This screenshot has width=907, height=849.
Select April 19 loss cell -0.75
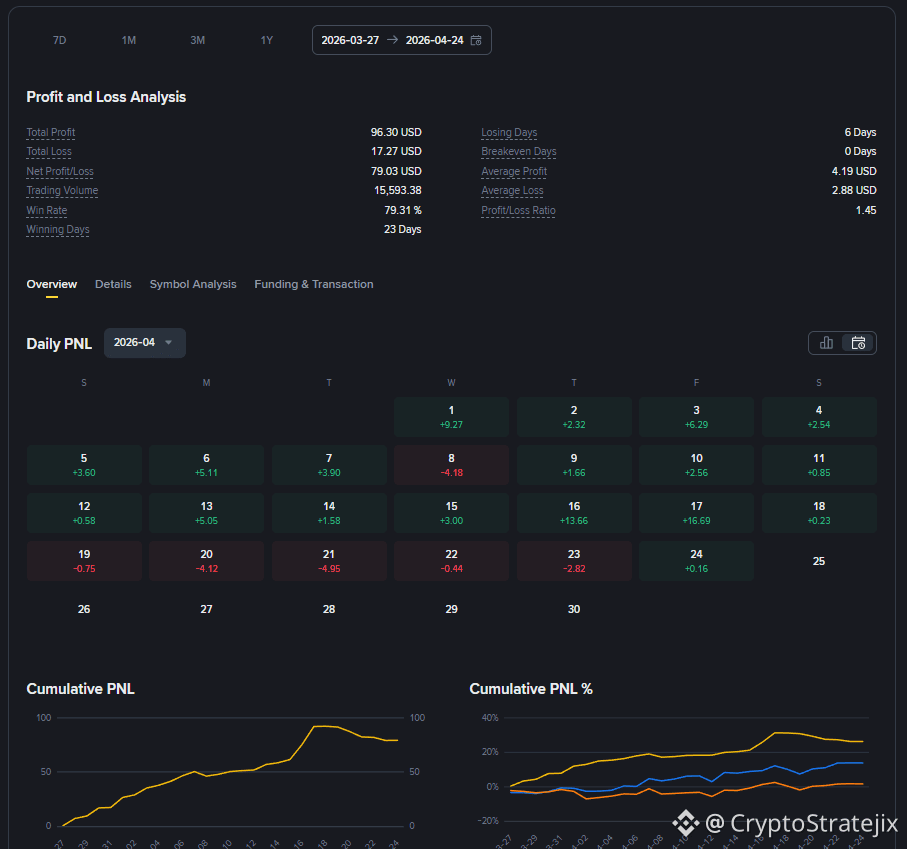tap(84, 561)
